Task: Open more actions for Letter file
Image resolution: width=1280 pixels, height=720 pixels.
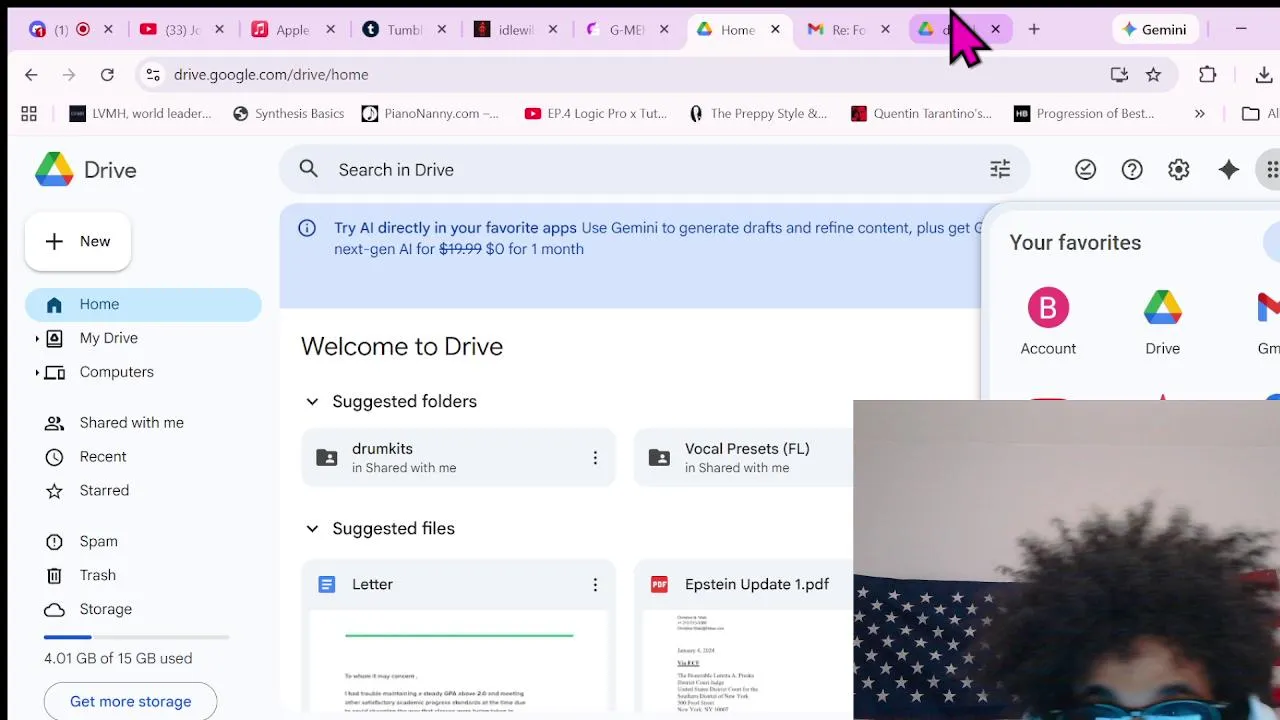Action: coord(595,585)
